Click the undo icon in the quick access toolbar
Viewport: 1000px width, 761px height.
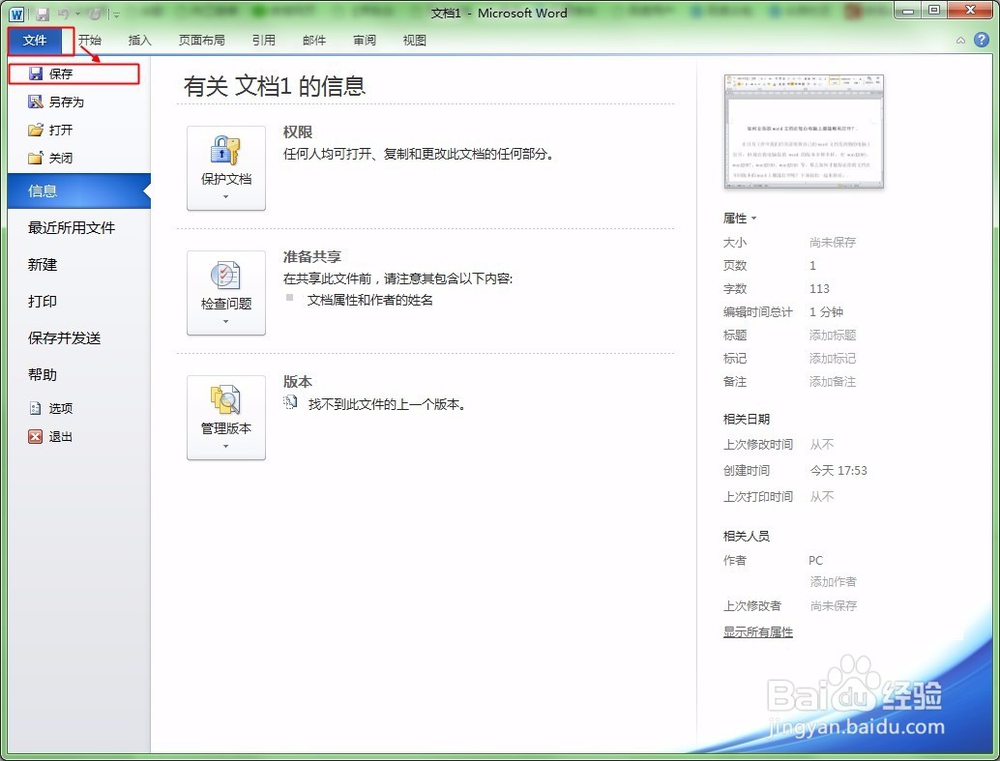pyautogui.click(x=64, y=14)
